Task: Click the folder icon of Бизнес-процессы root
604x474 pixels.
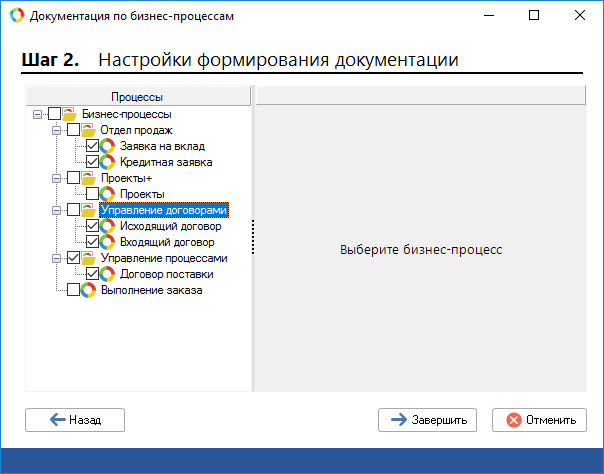Action: [70, 114]
